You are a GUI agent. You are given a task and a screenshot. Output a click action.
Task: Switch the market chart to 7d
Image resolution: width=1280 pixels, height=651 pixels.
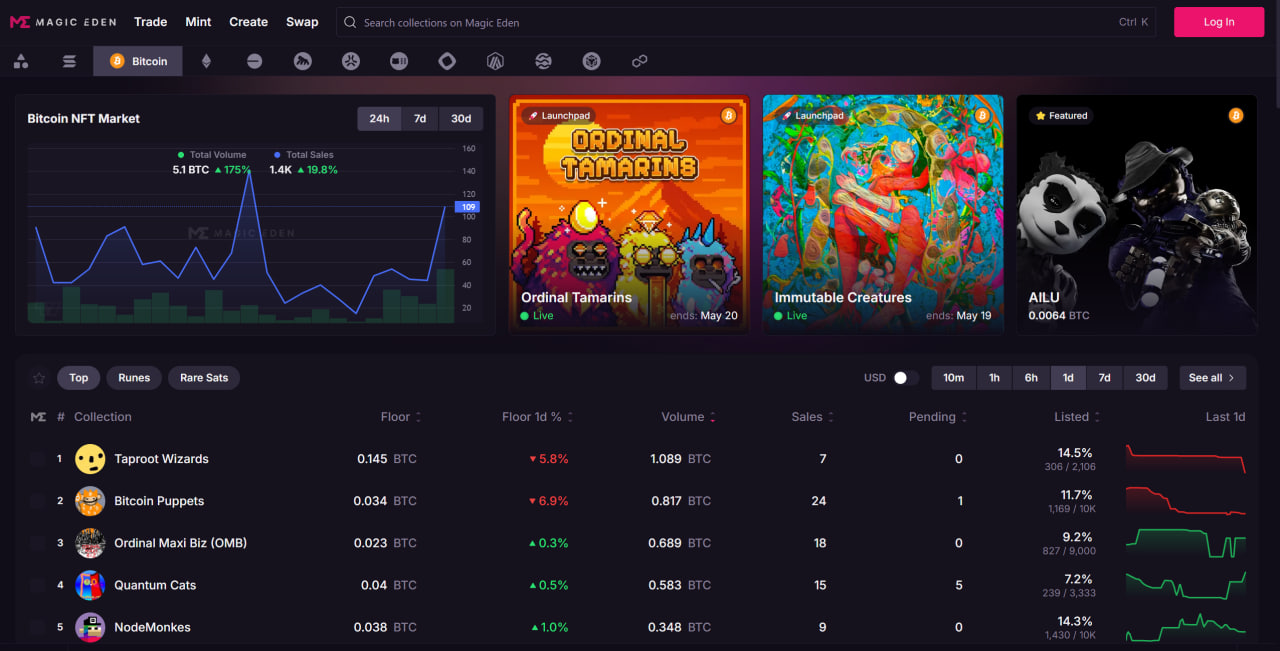tap(420, 118)
